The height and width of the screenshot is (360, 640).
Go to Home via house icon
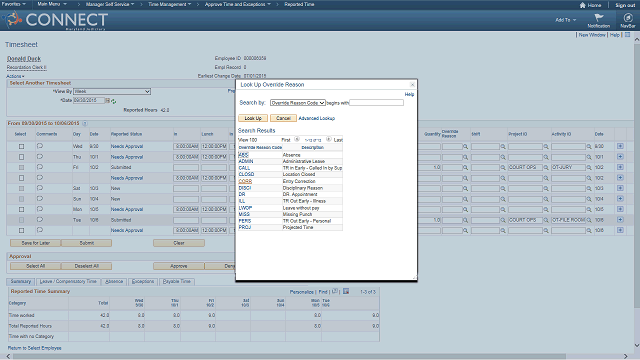point(582,5)
